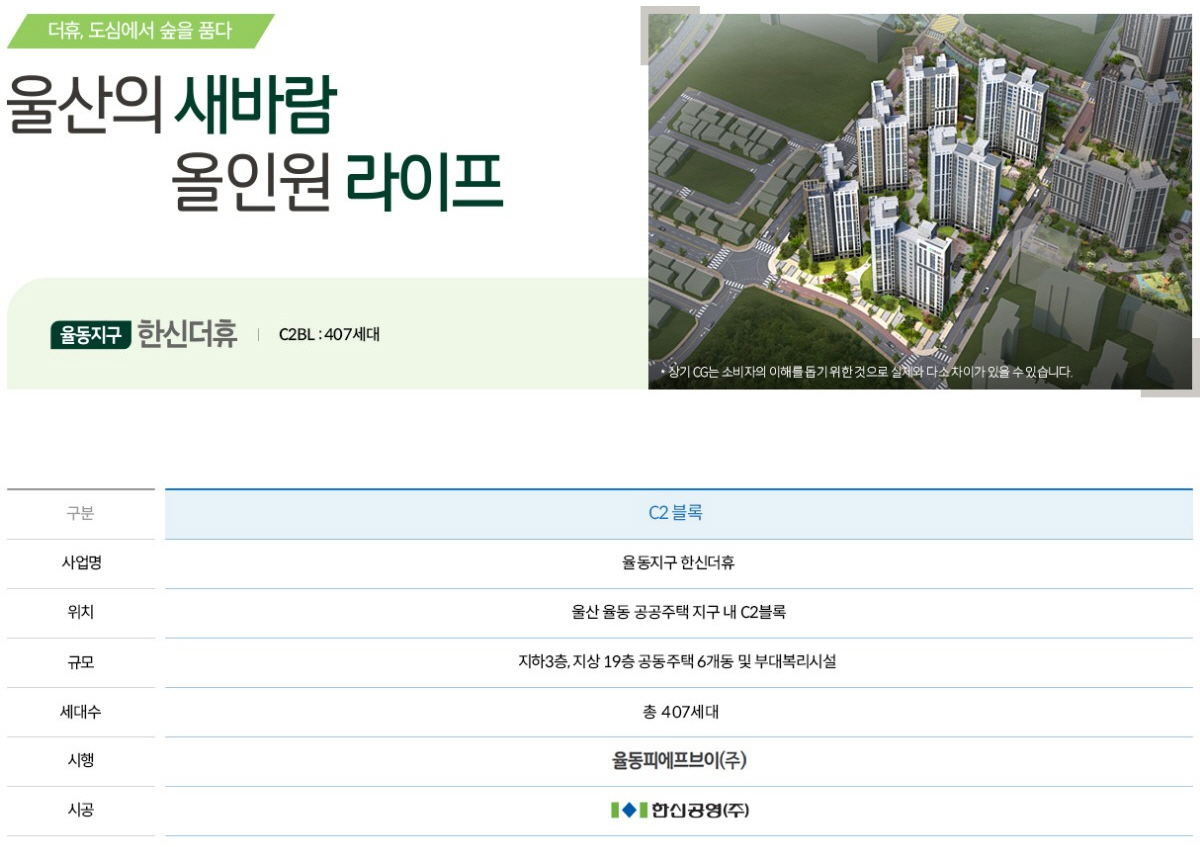Select the headline '울산의 새바람'
Image resolution: width=1200 pixels, height=847 pixels.
[x=172, y=103]
